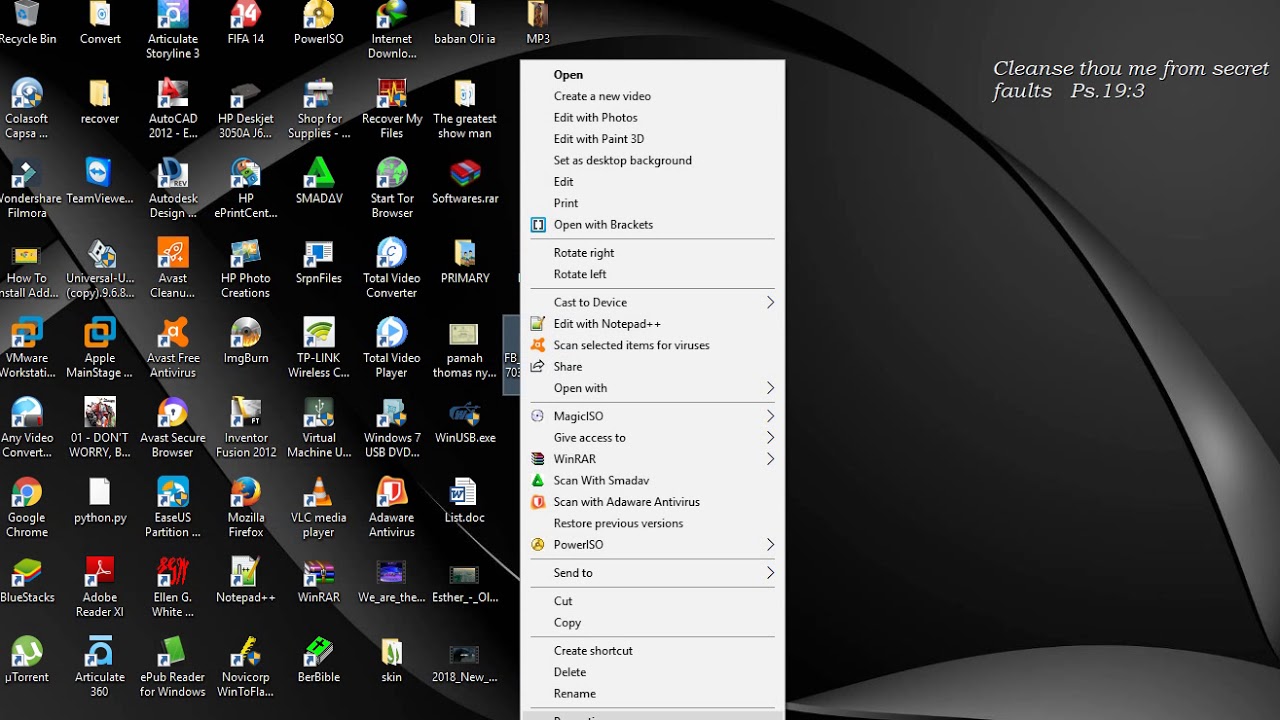Viewport: 1280px width, 720px height.
Task: Choose Set as desktop background
Action: click(622, 160)
